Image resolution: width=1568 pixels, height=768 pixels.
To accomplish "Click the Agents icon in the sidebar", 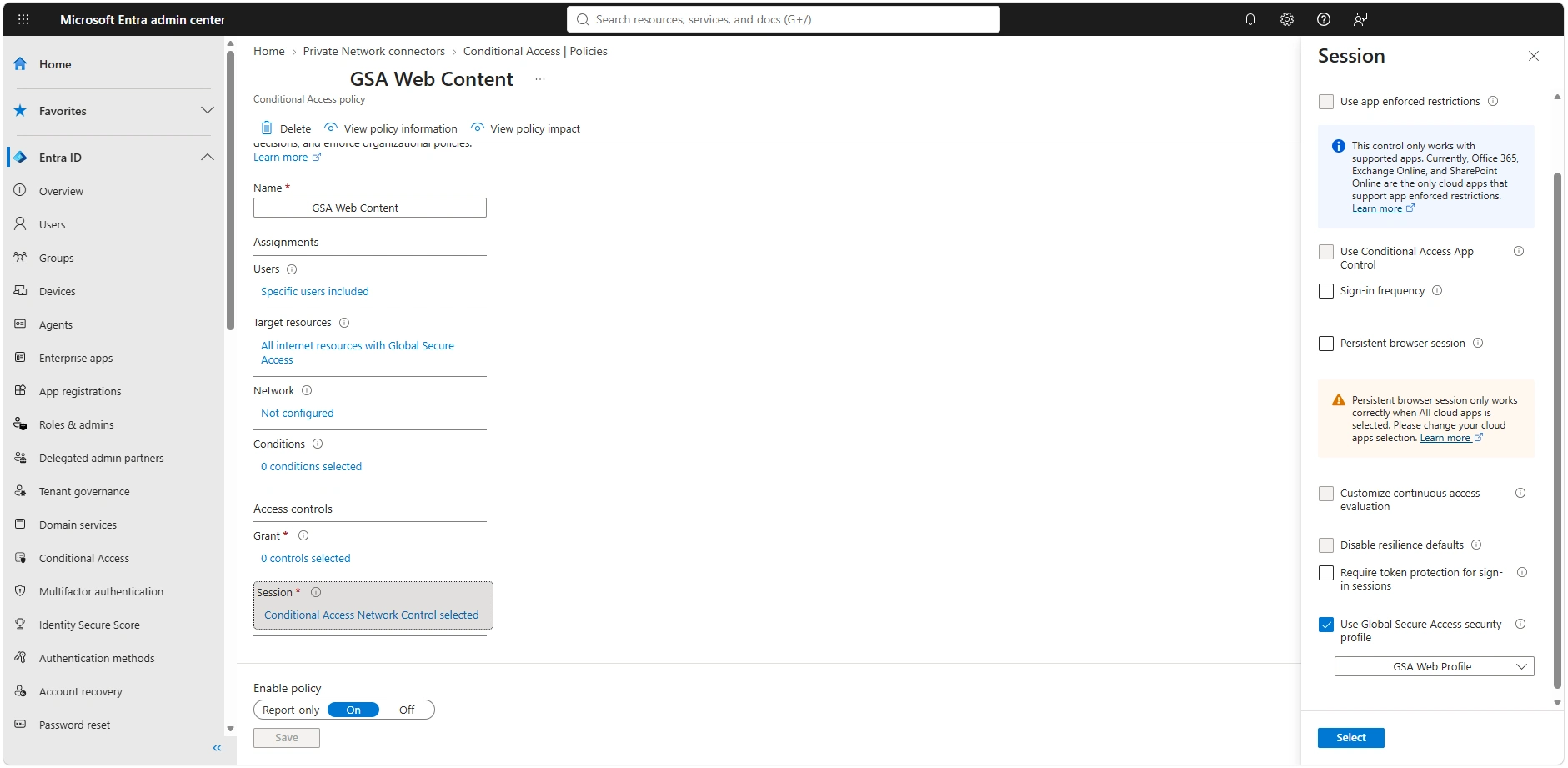I will [21, 324].
